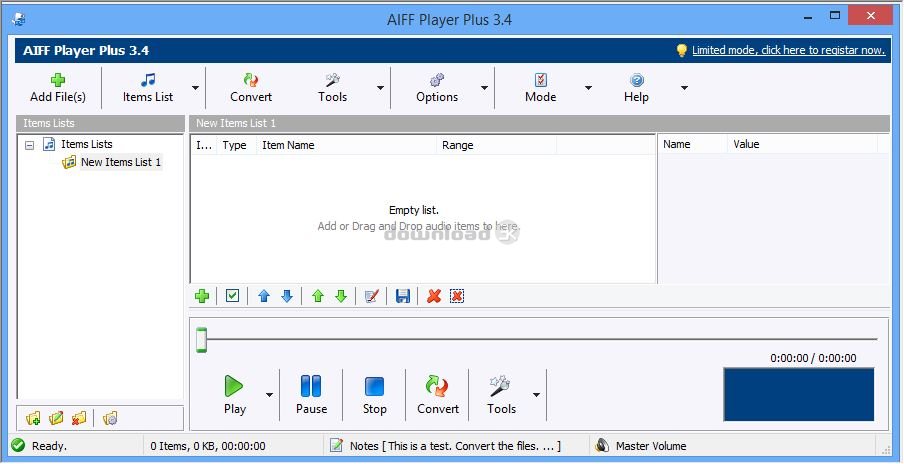Click the app icon in title bar
This screenshot has width=904, height=464.
point(18,19)
